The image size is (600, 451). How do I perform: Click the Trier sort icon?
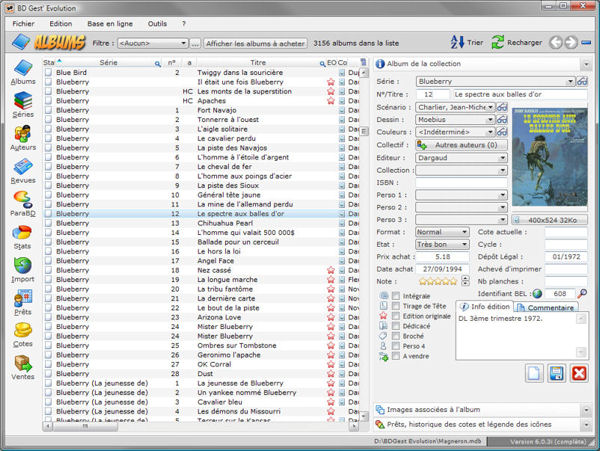pyautogui.click(x=457, y=42)
